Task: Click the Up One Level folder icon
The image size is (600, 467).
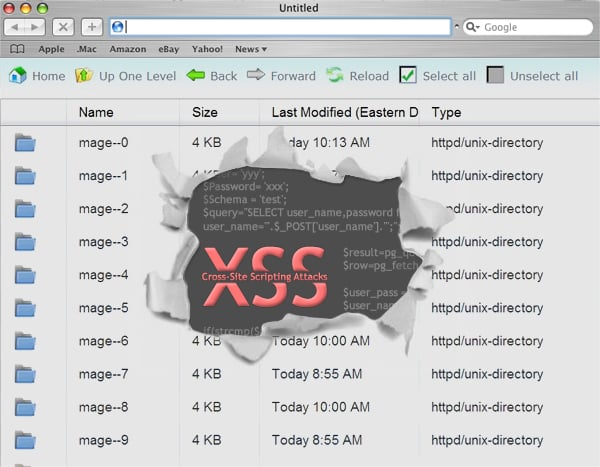Action: tap(83, 75)
